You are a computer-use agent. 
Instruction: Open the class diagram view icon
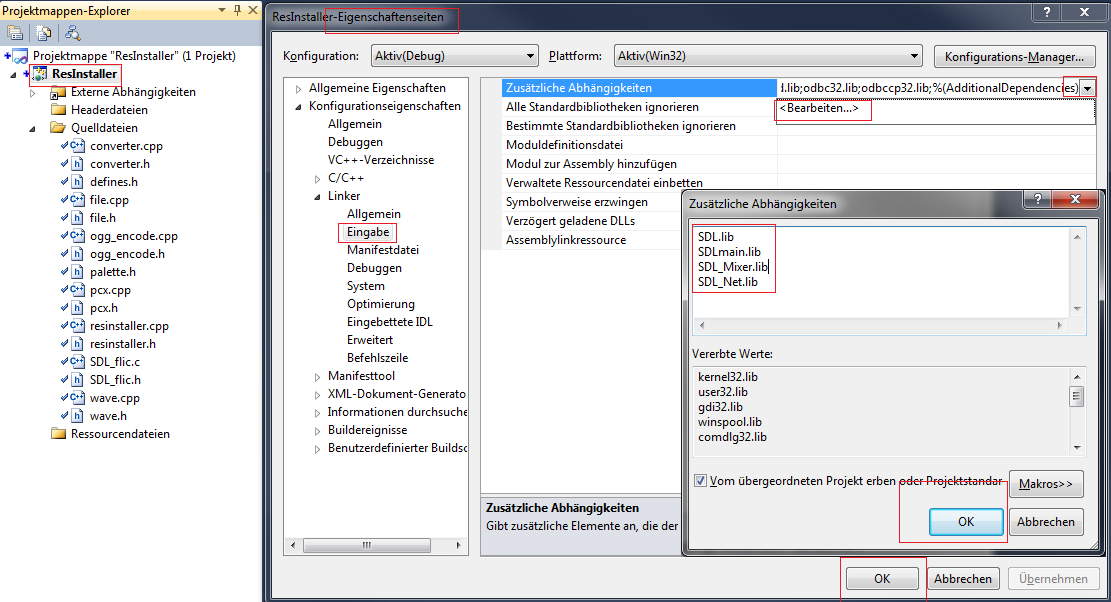pyautogui.click(x=73, y=33)
